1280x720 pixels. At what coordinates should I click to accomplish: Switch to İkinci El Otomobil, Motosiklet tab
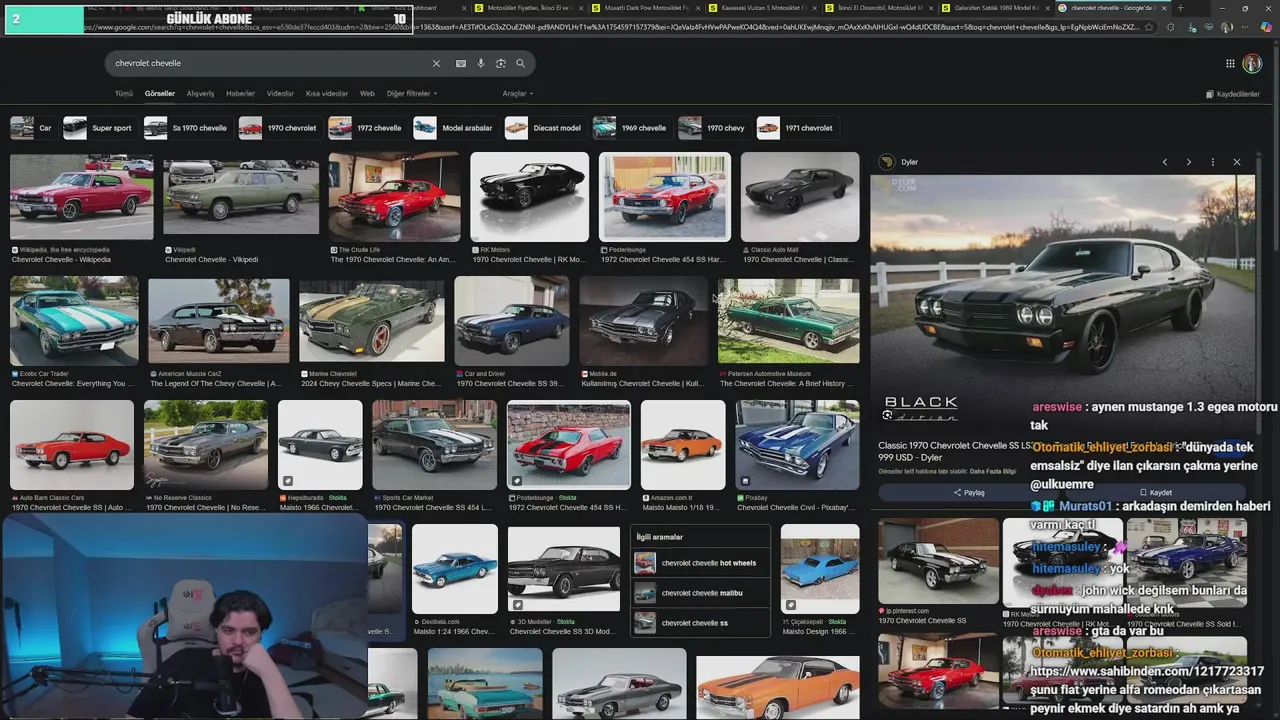tap(878, 8)
